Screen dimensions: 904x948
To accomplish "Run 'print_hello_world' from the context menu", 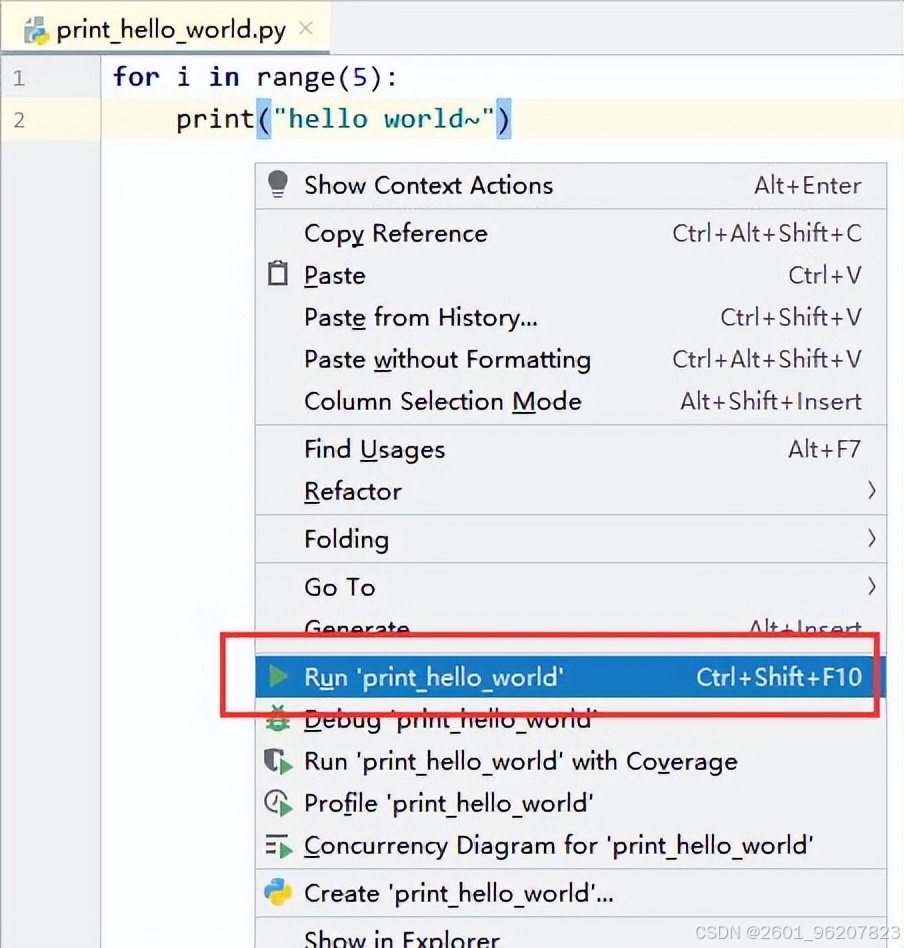I will (x=571, y=677).
